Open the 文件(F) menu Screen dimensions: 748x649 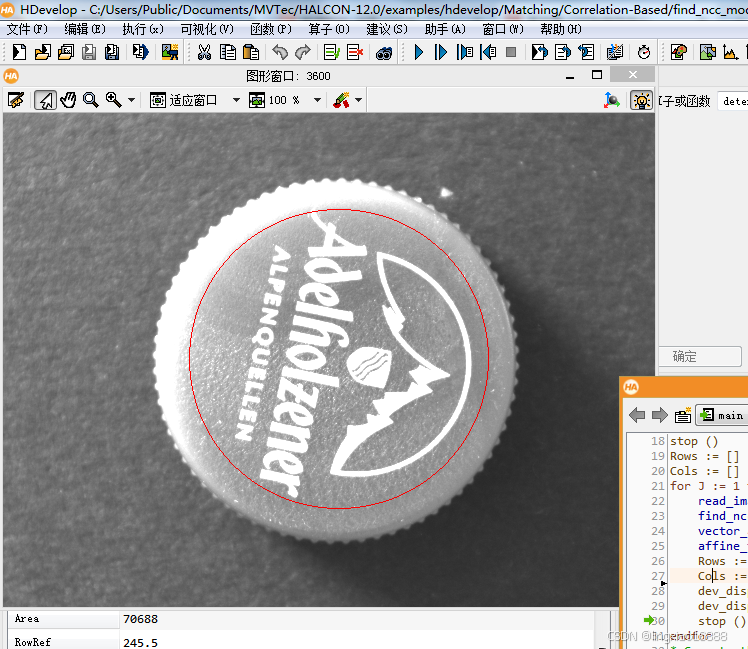27,29
